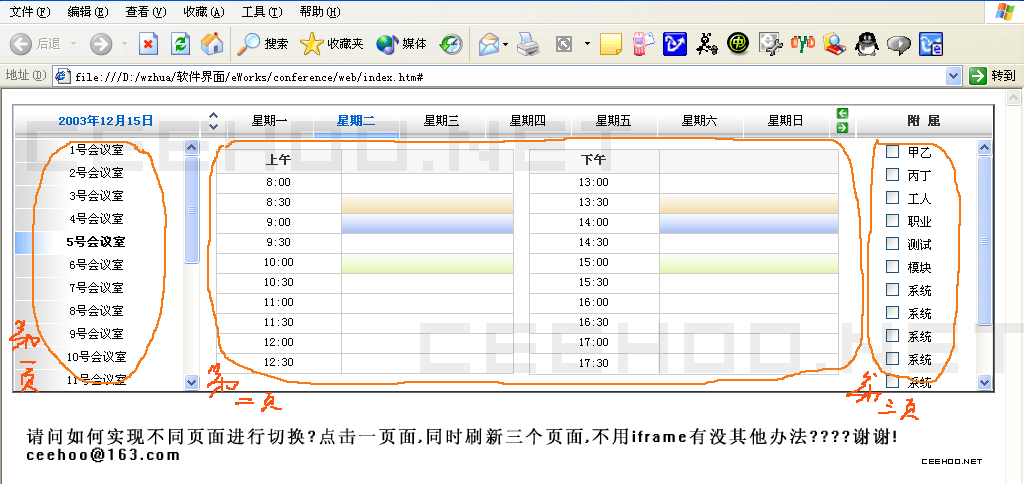Viewport: 1024px width, 484px height.
Task: Open the Back button history dropdown
Action: 71,44
